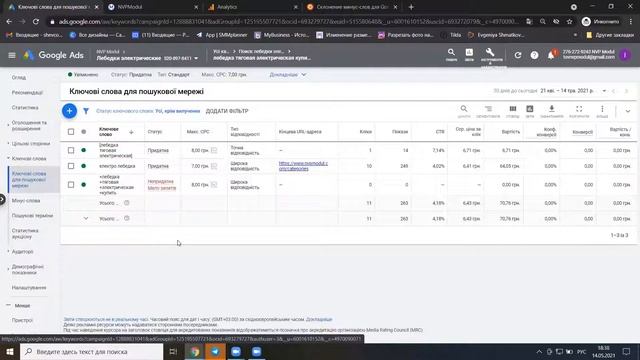The width and height of the screenshot is (640, 360).
Task: Tick checkbox for лебедка тяговая электрическая keyword
Action: [71, 150]
